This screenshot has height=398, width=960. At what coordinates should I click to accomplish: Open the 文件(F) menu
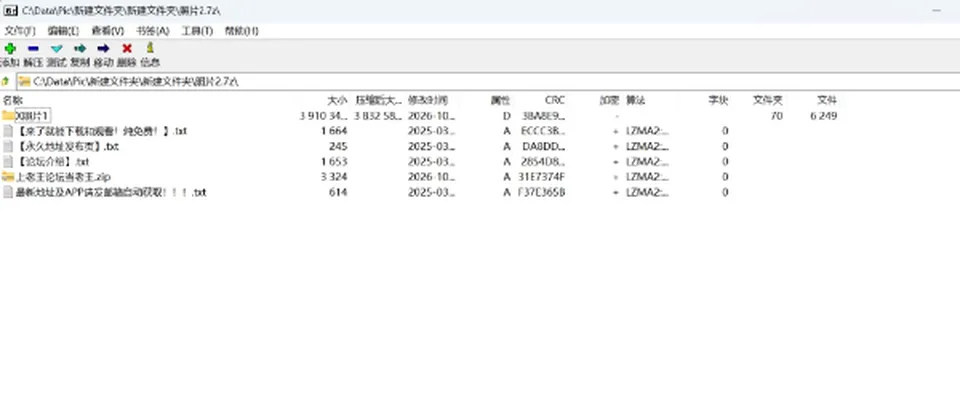point(20,31)
